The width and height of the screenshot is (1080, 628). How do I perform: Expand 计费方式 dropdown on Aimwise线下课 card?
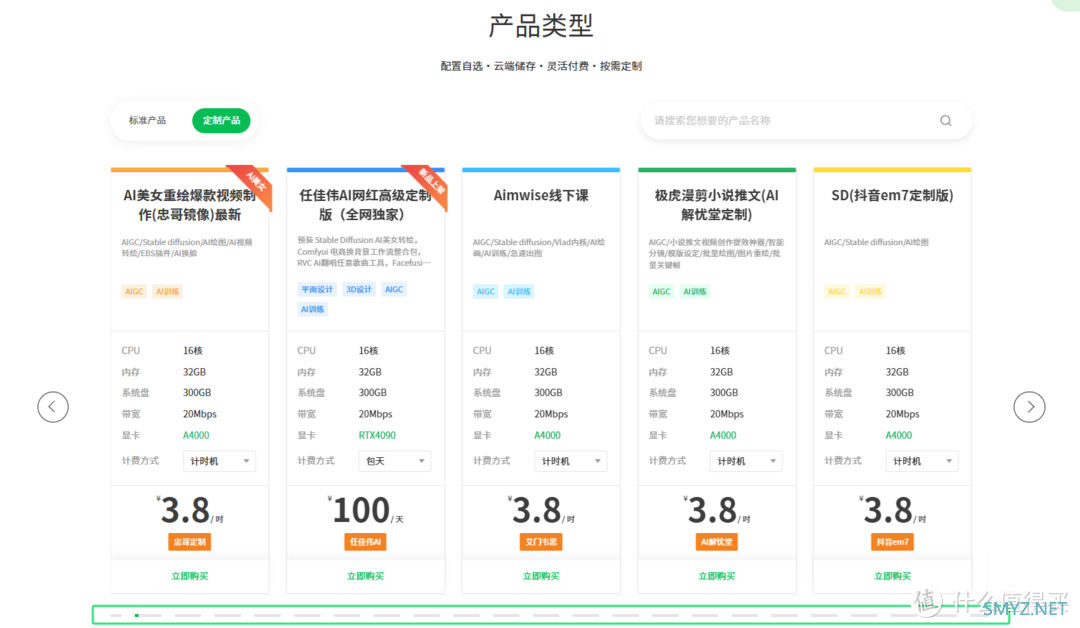click(x=570, y=461)
